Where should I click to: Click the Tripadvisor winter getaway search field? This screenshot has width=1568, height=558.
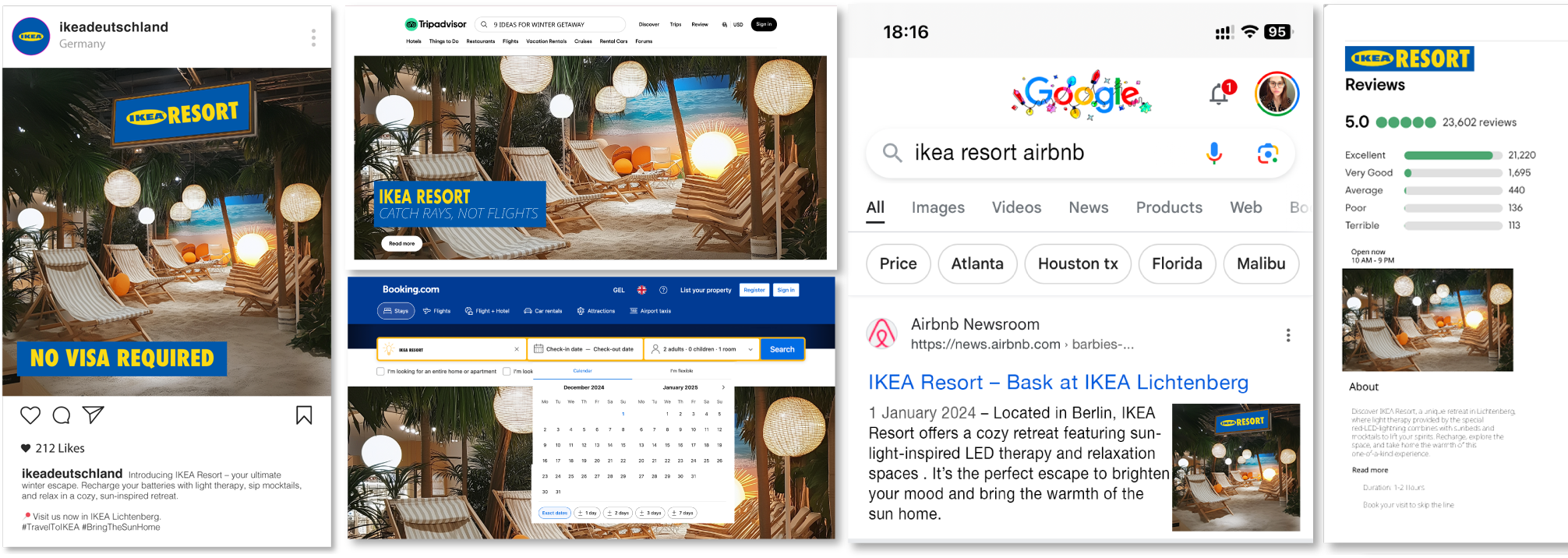coord(550,24)
